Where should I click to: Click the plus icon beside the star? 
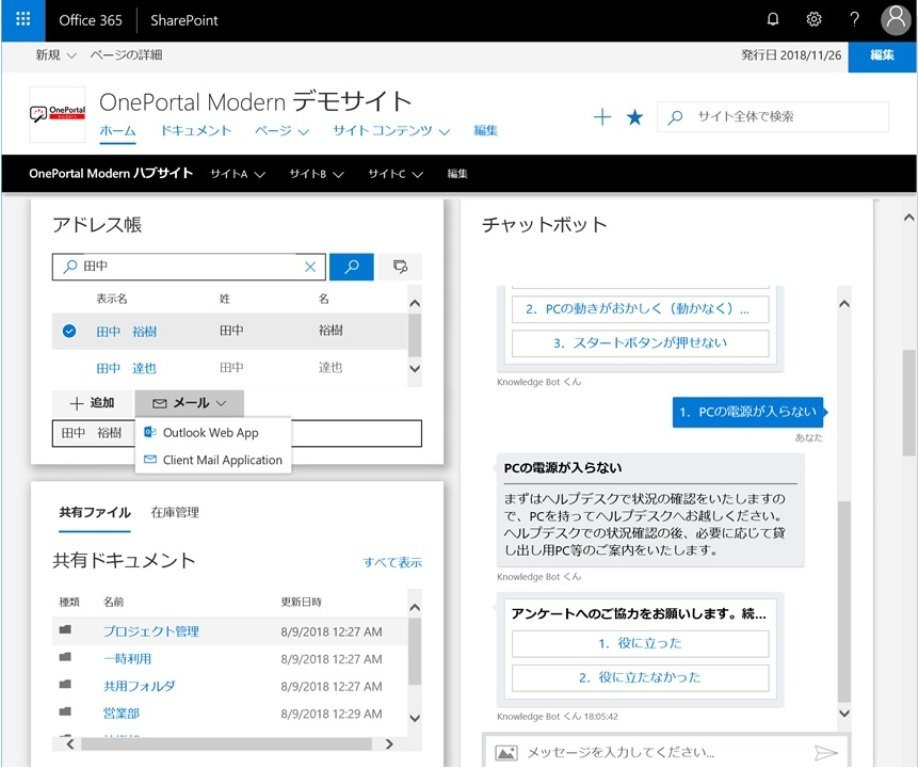tap(602, 117)
